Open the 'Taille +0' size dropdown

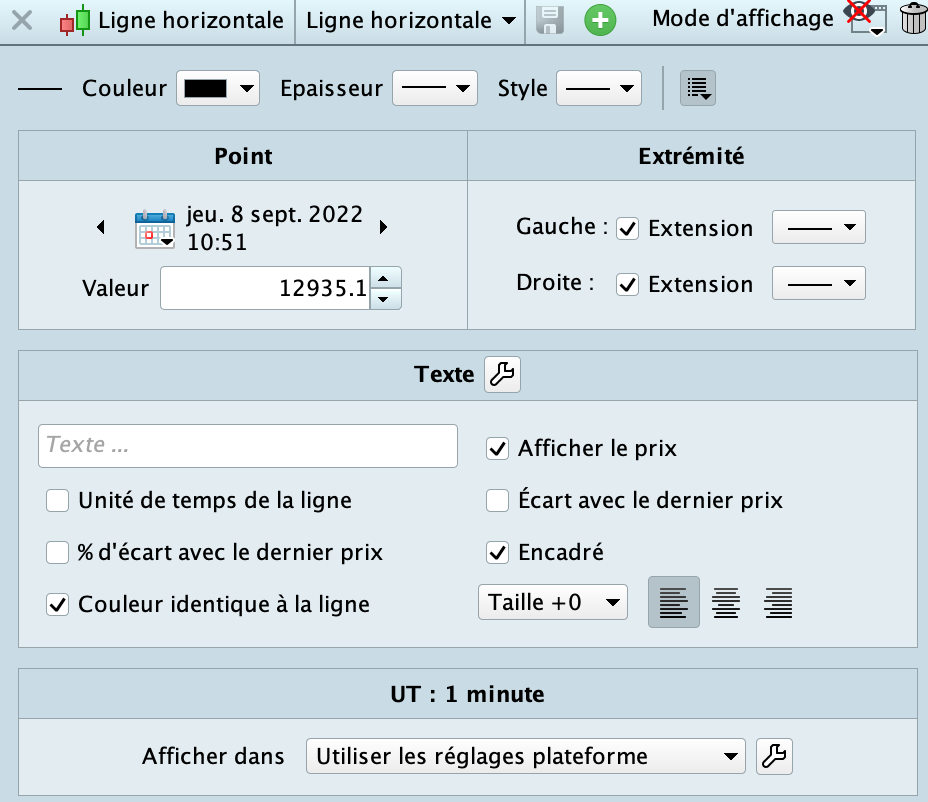point(553,603)
